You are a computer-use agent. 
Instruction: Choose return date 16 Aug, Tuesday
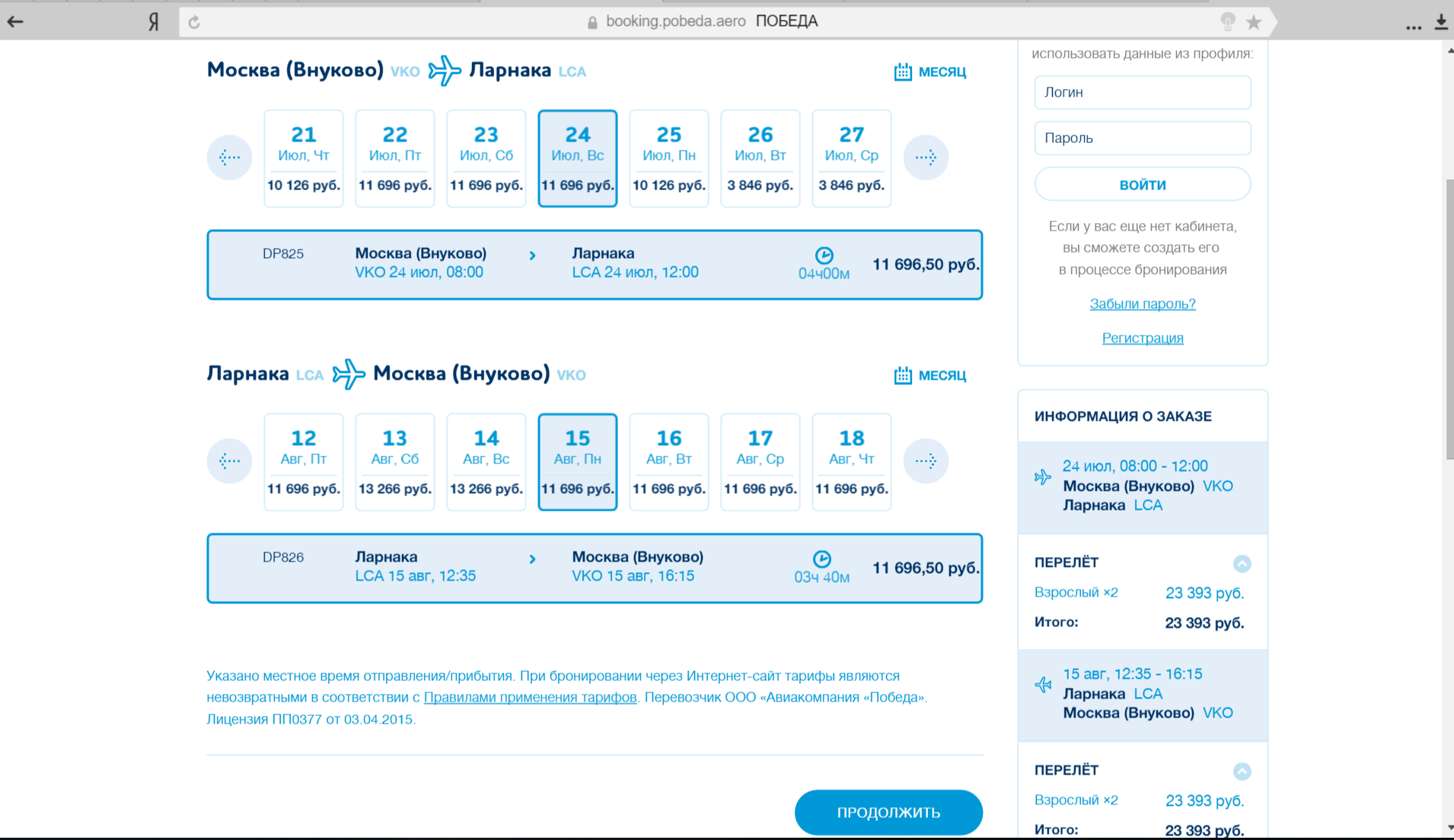click(668, 462)
